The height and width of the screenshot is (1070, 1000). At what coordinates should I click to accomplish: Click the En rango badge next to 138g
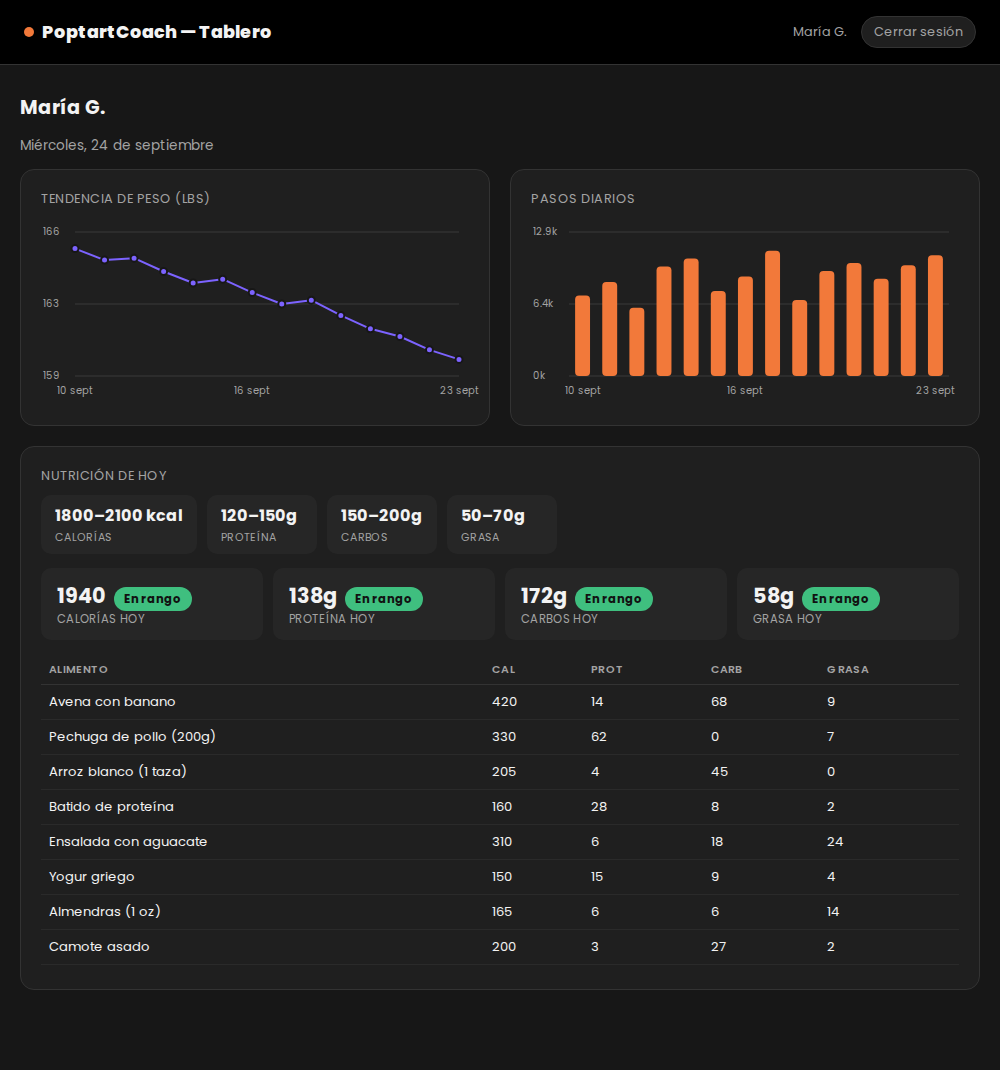tap(384, 598)
